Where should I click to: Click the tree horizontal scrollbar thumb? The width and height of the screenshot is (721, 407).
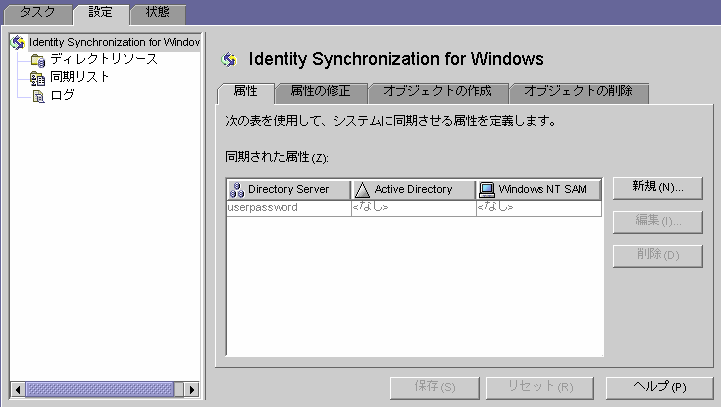point(100,390)
